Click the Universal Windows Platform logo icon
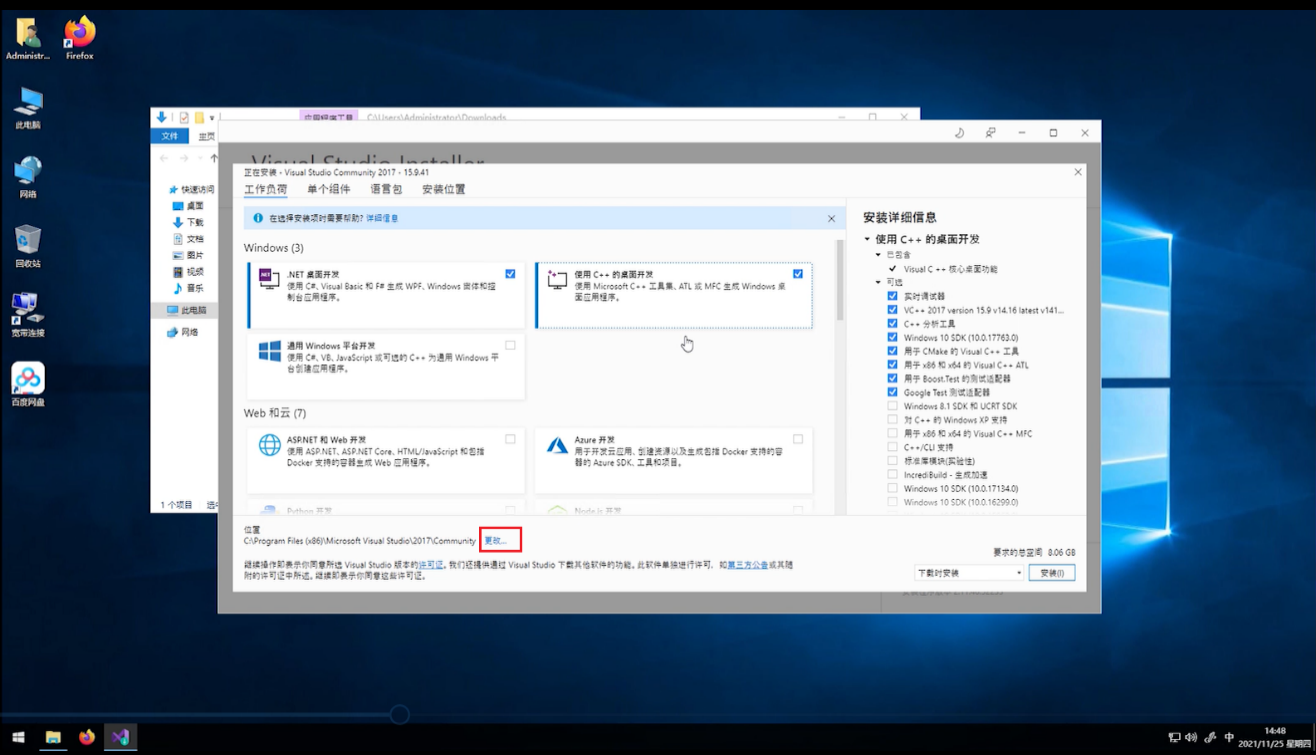This screenshot has height=755, width=1316. coord(270,351)
